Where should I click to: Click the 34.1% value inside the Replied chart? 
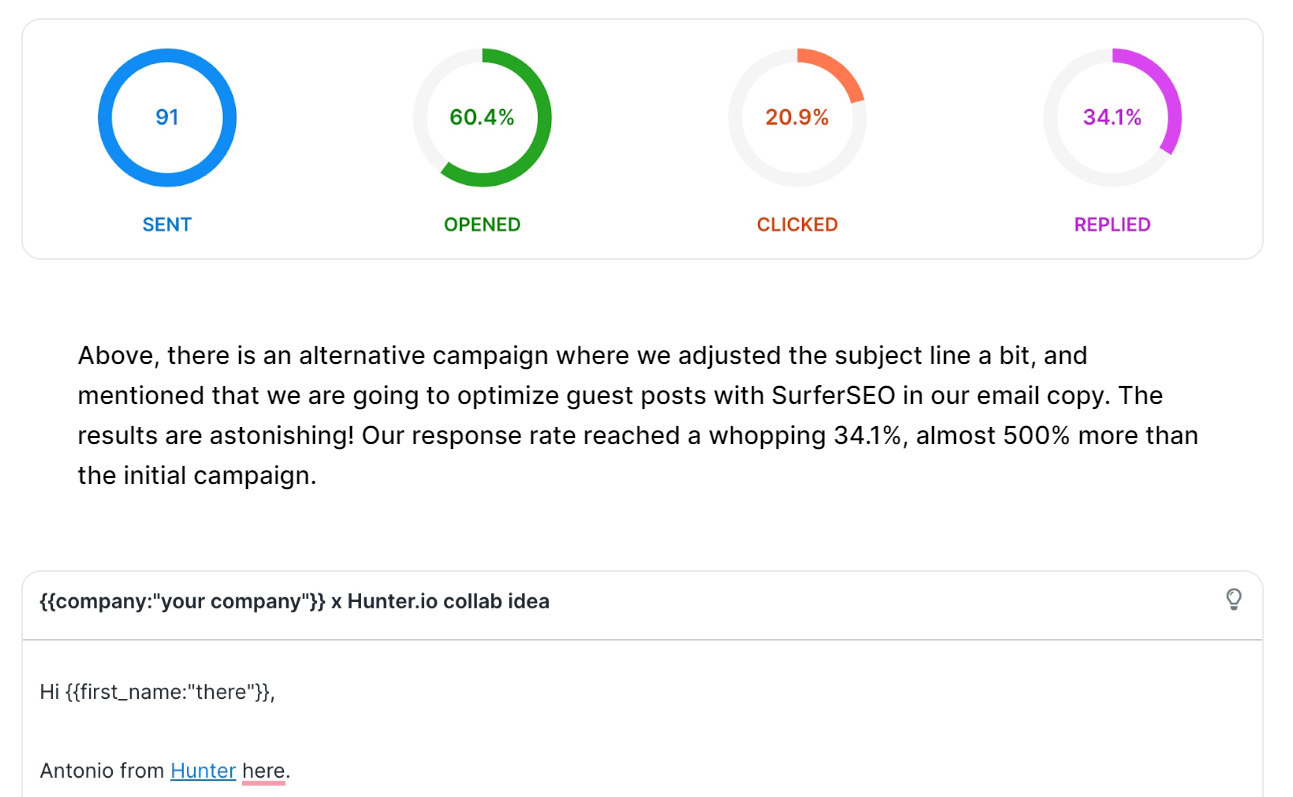(x=1112, y=117)
